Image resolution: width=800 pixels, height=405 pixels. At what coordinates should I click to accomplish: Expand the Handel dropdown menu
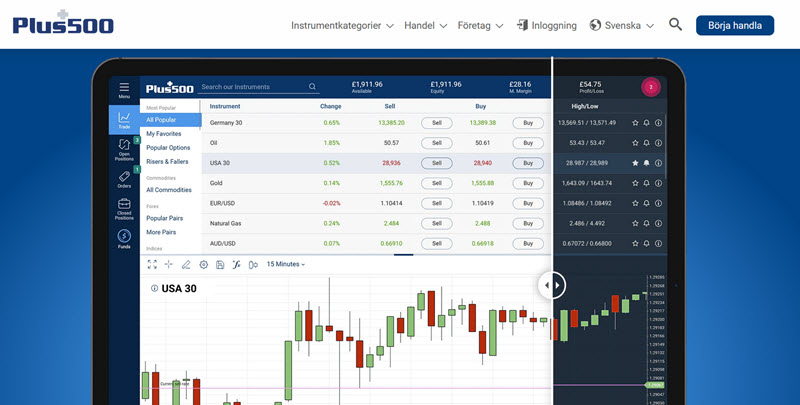(x=426, y=26)
